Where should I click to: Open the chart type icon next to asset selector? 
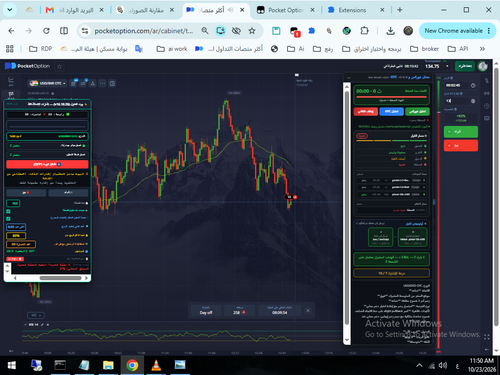[73, 83]
